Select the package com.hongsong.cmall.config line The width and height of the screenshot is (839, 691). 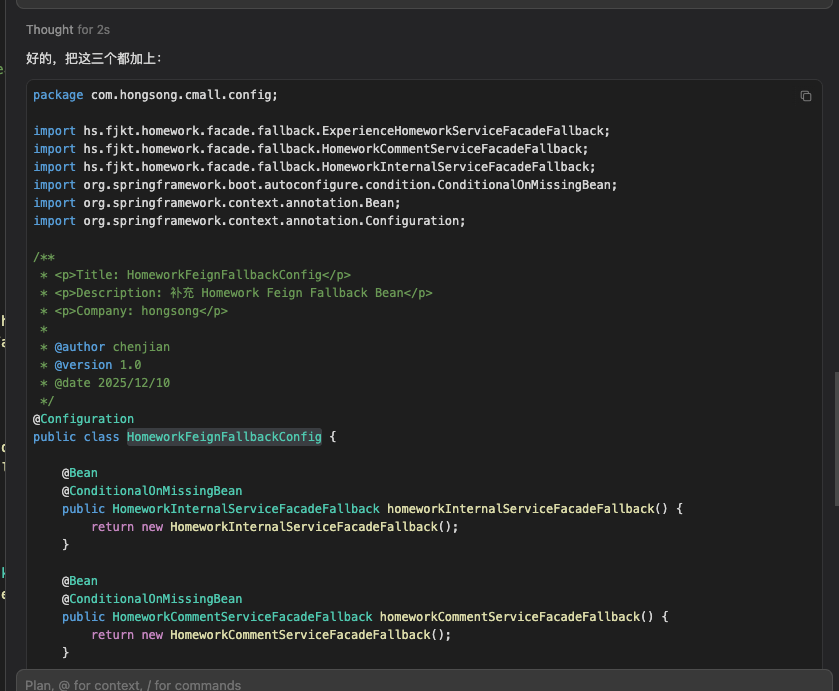tap(155, 95)
